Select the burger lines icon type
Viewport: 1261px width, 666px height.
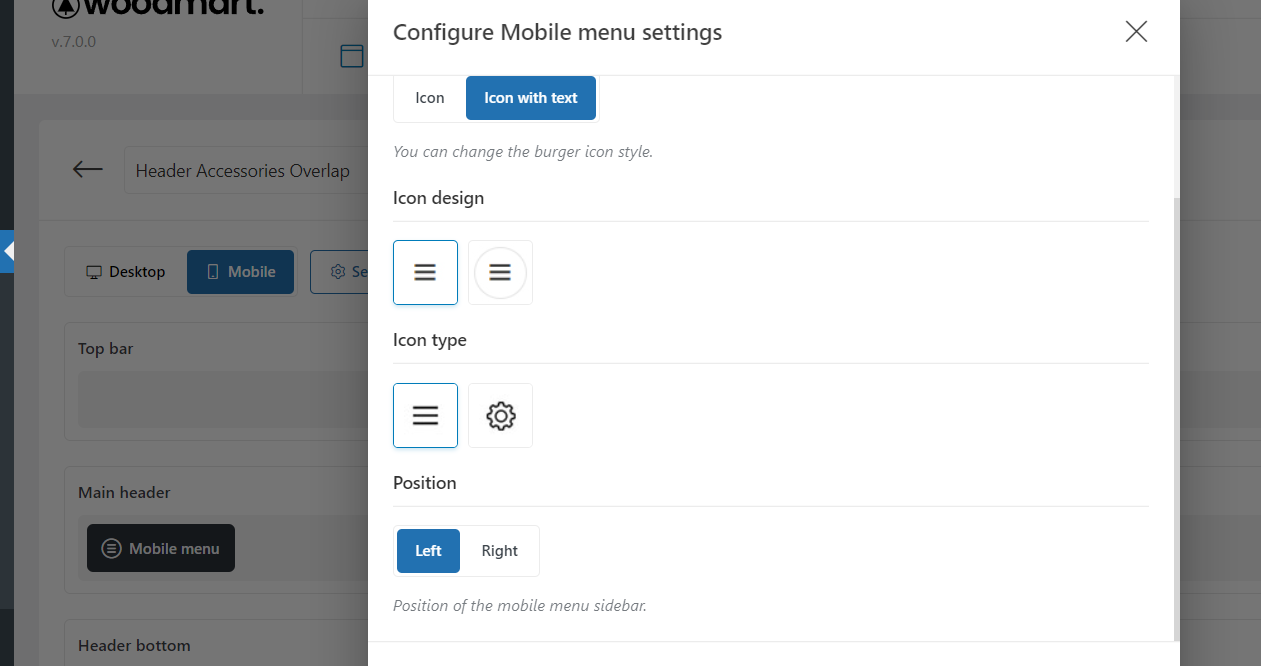click(425, 415)
